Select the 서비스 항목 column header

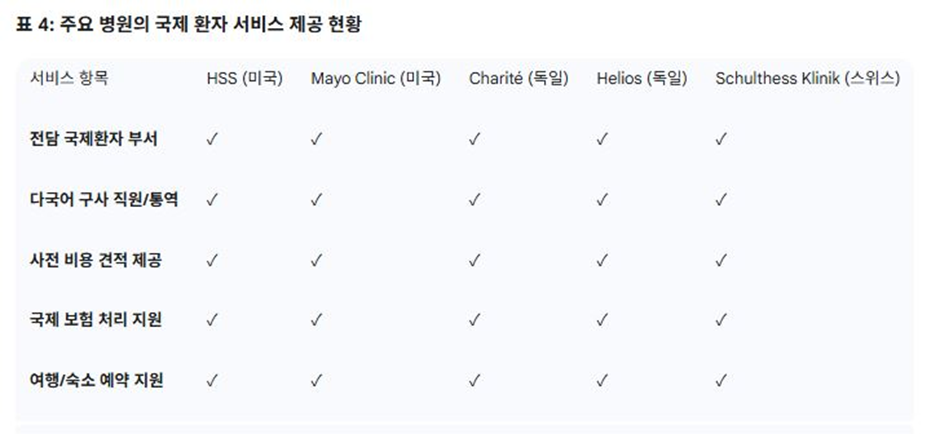coord(69,79)
